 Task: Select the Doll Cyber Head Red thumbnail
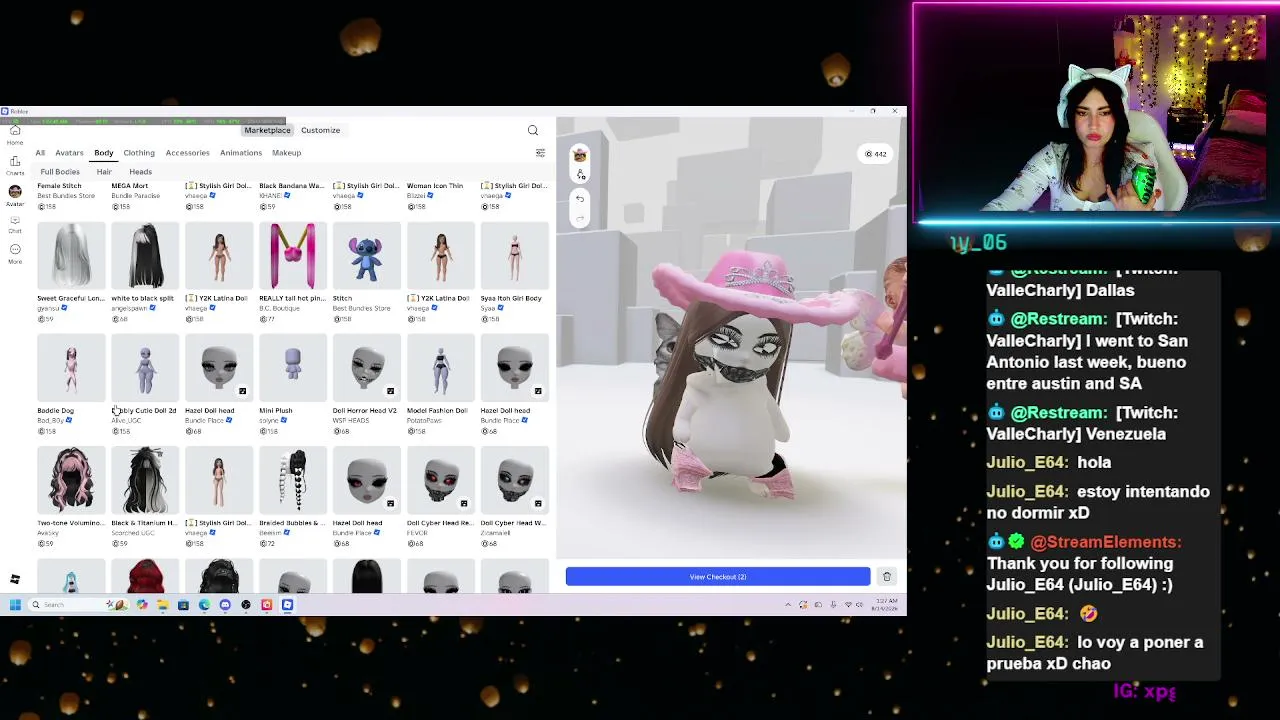click(441, 481)
